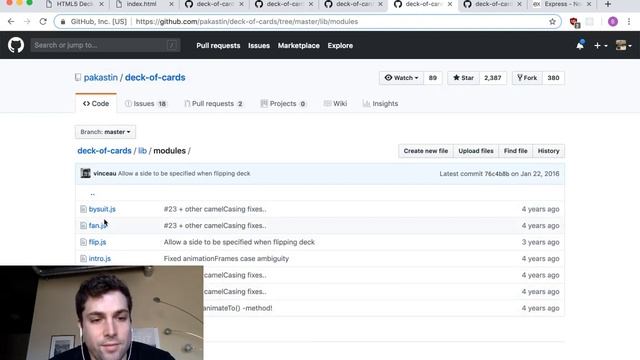Open the latest commit message link

tap(184, 173)
